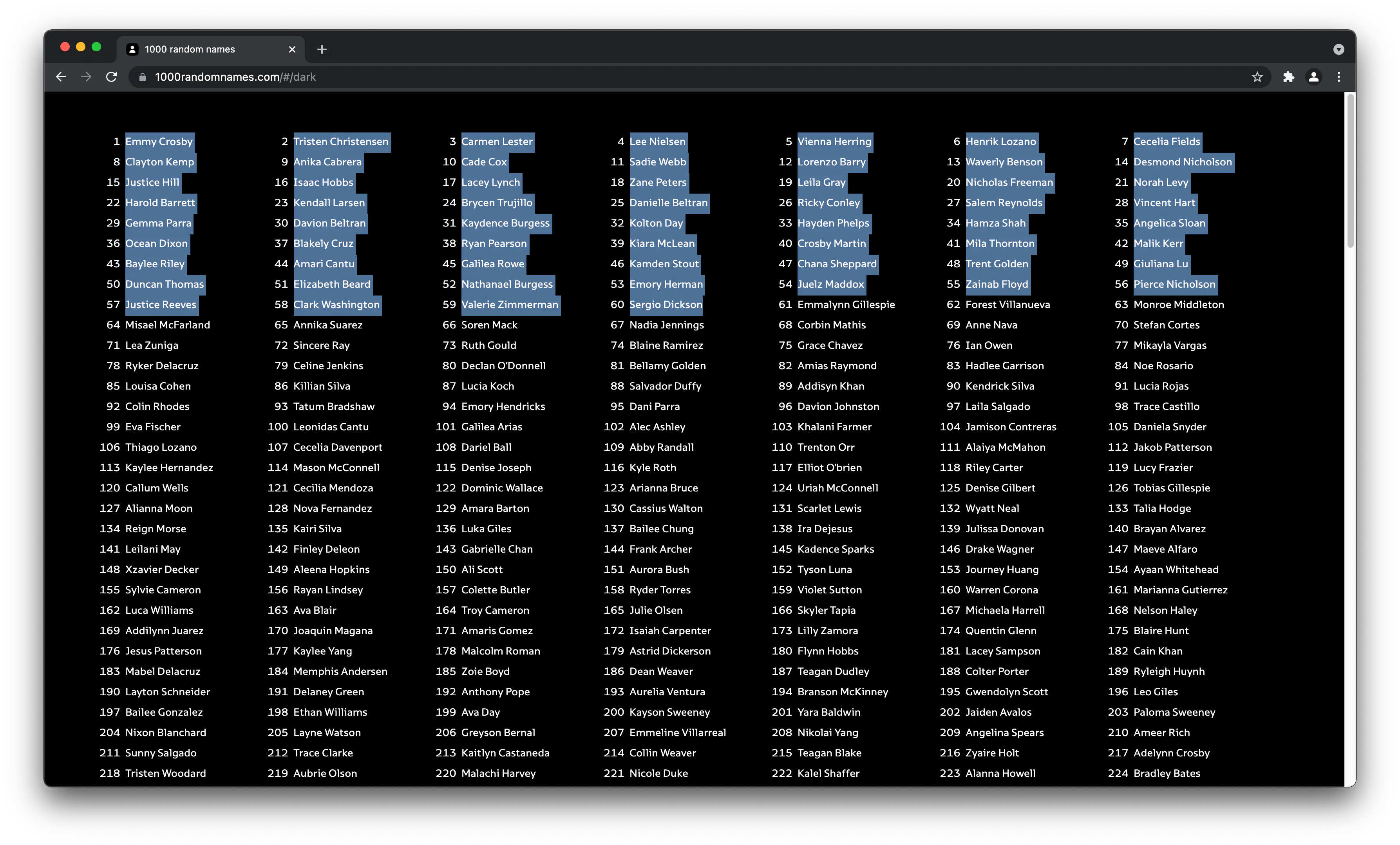The height and width of the screenshot is (845, 1400).
Task: Click the name Memphis Andersen
Action: [x=340, y=671]
